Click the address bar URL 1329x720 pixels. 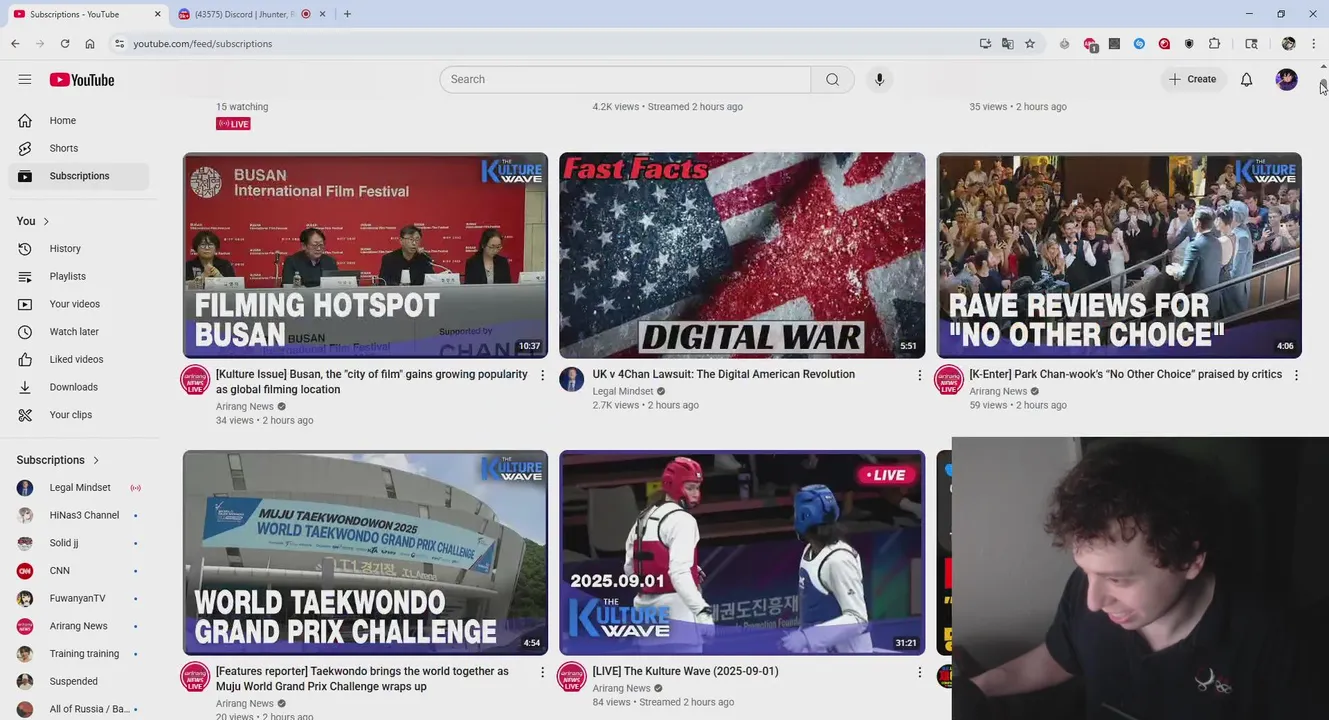pos(203,44)
